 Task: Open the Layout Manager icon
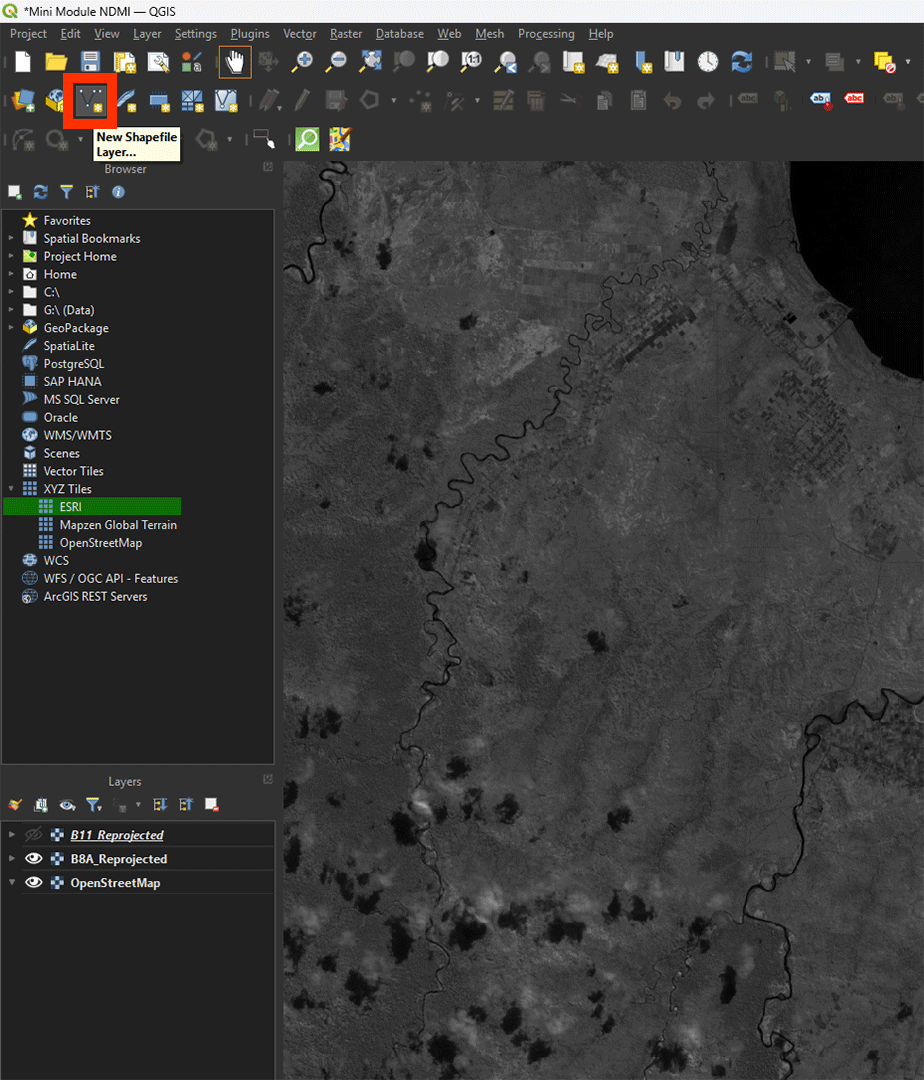point(158,62)
